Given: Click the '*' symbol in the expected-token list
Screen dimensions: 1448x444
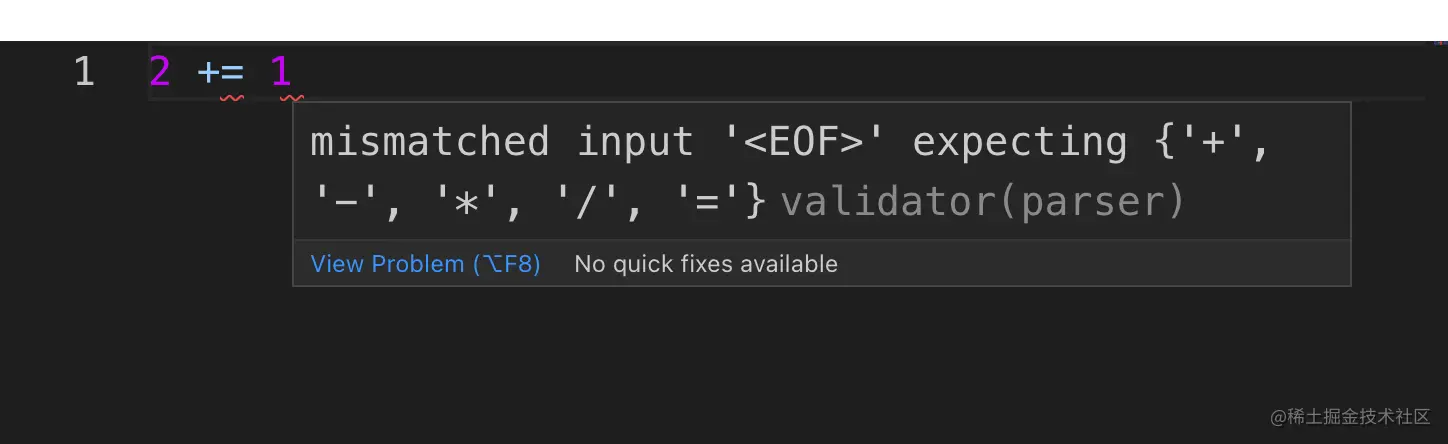Looking at the screenshot, I should (466, 202).
